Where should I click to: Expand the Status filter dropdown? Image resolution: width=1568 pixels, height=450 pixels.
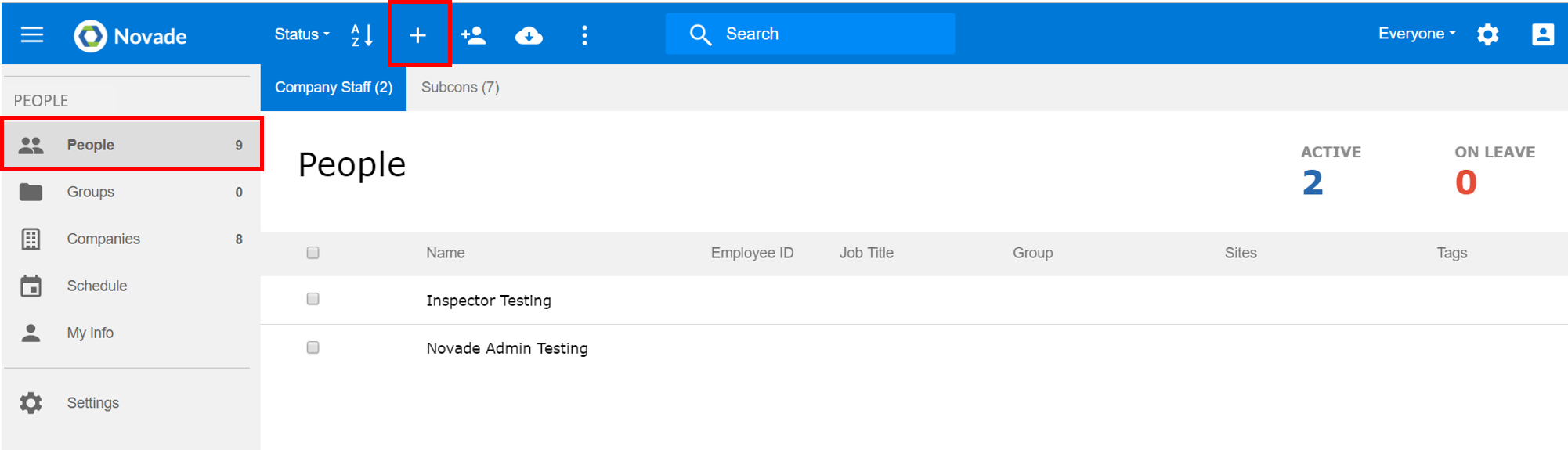[x=302, y=34]
